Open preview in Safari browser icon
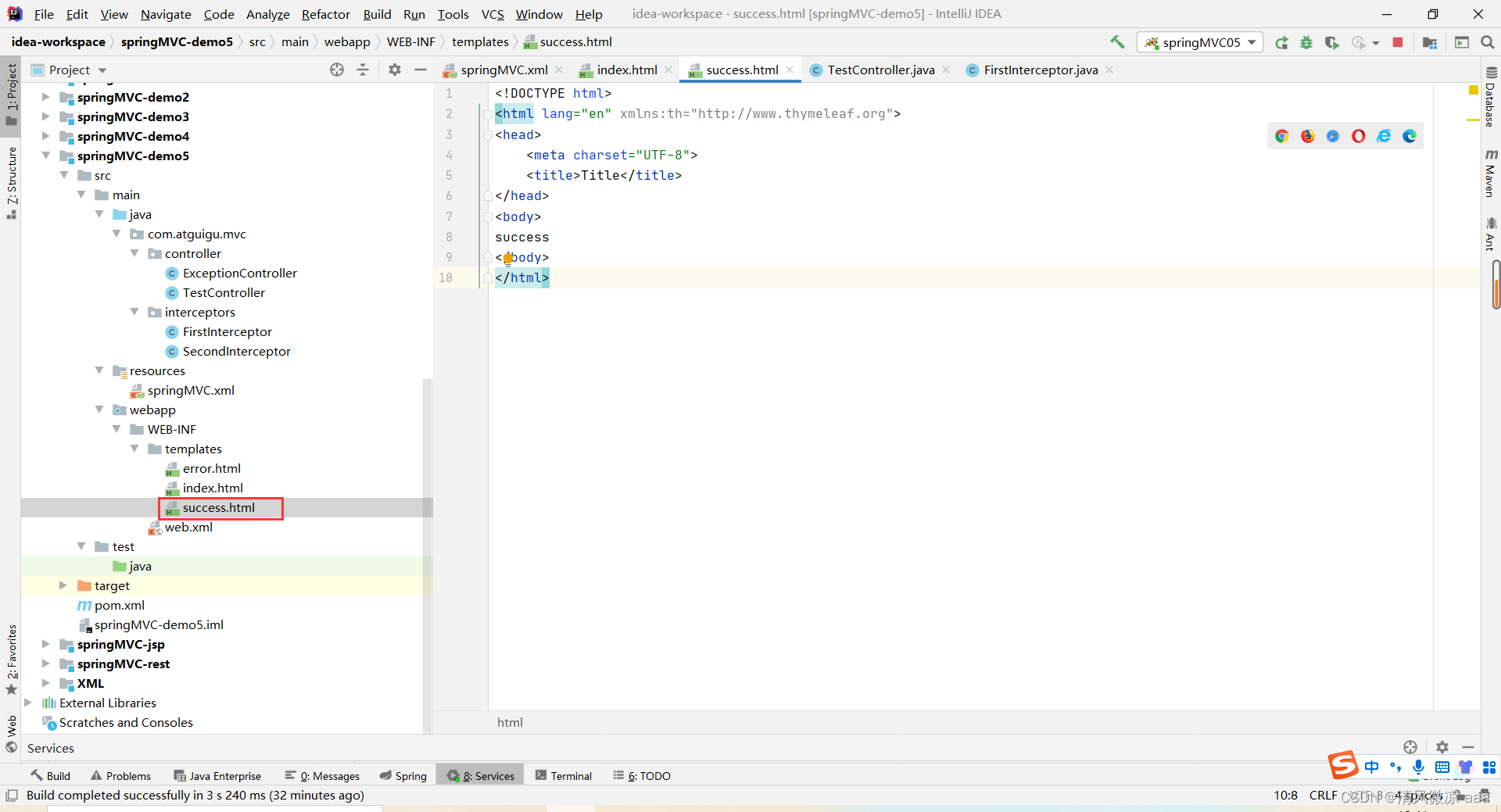This screenshot has width=1501, height=812. coord(1333,136)
